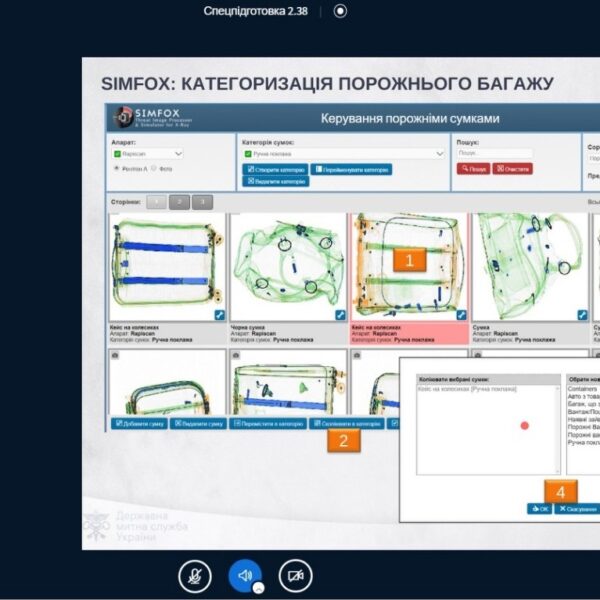Unmute the microphone in the call controls
This screenshot has width=600, height=600.
coord(195,576)
